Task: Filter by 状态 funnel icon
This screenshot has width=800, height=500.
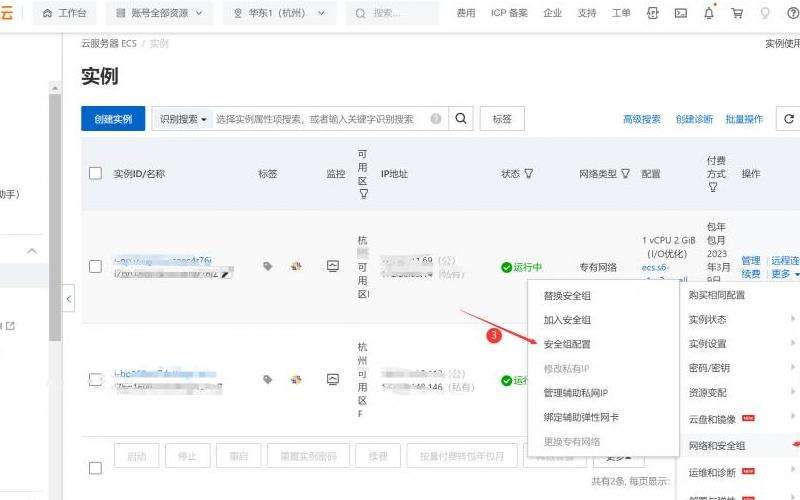Action: pyautogui.click(x=529, y=173)
